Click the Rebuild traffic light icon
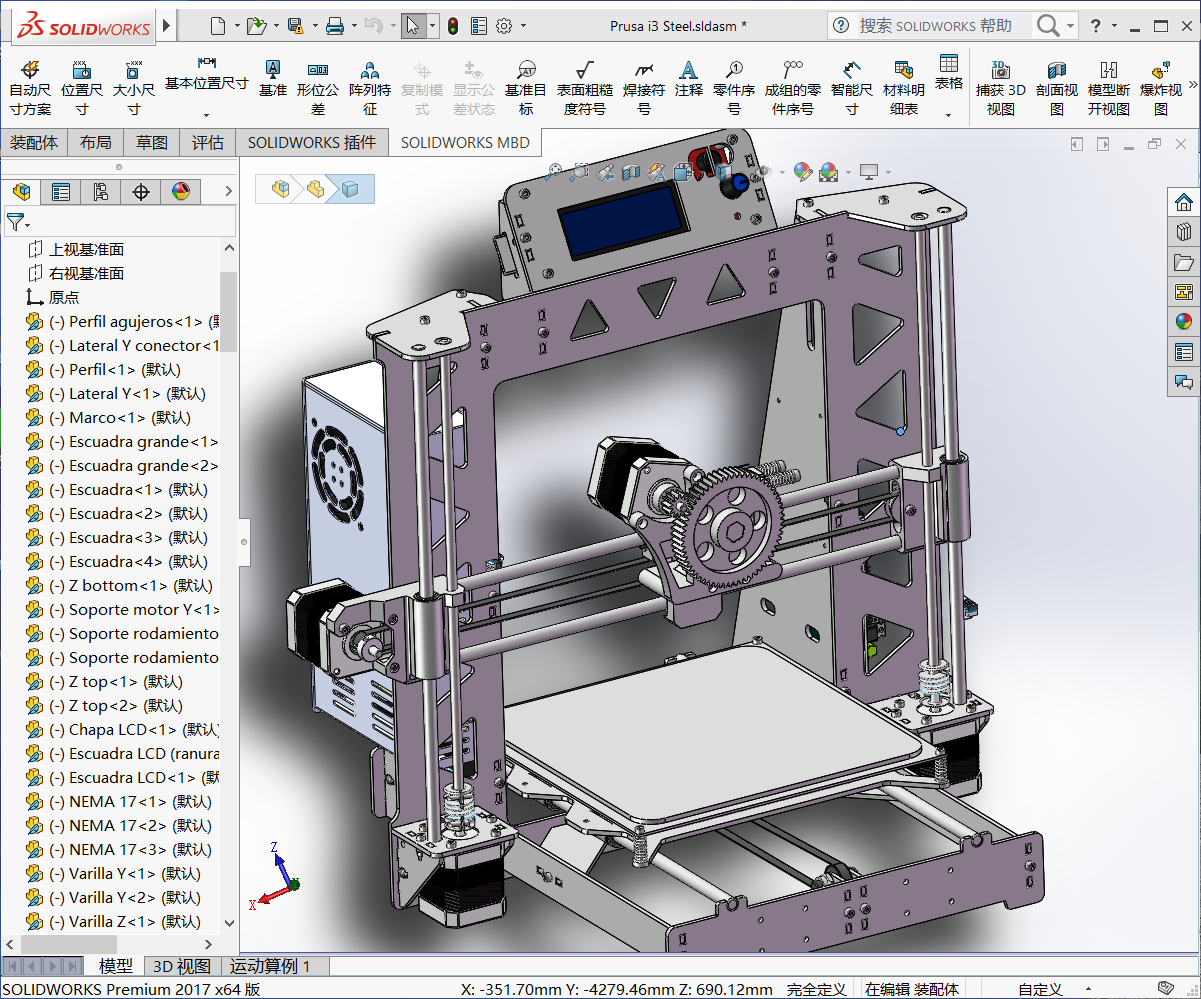The height and width of the screenshot is (999, 1201). (x=453, y=26)
